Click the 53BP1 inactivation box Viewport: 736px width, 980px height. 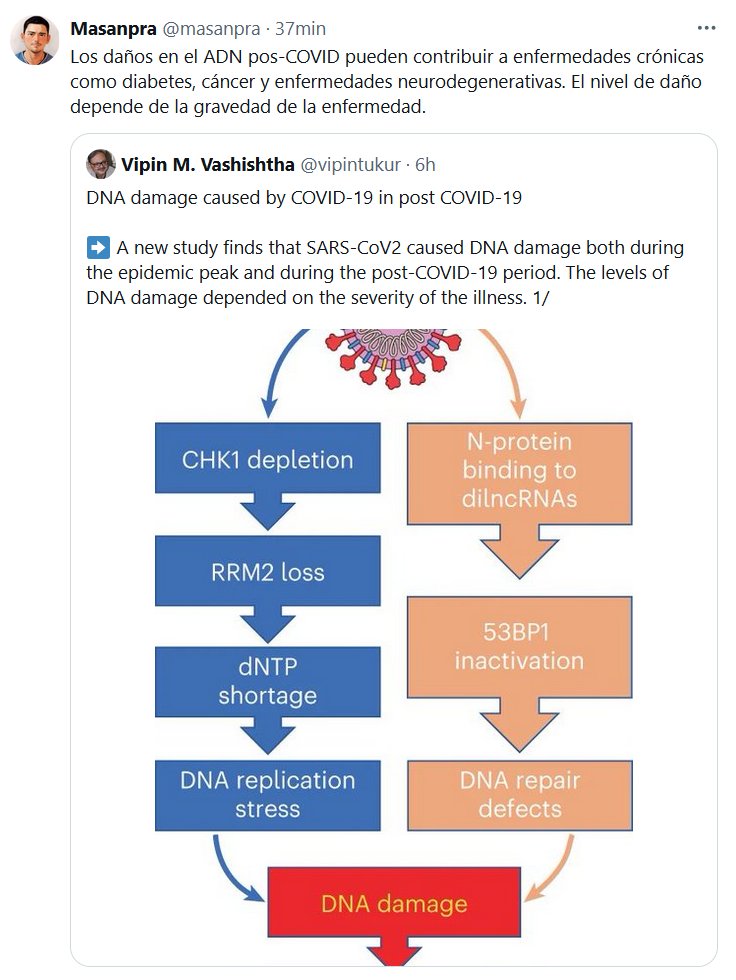pyautogui.click(x=519, y=648)
